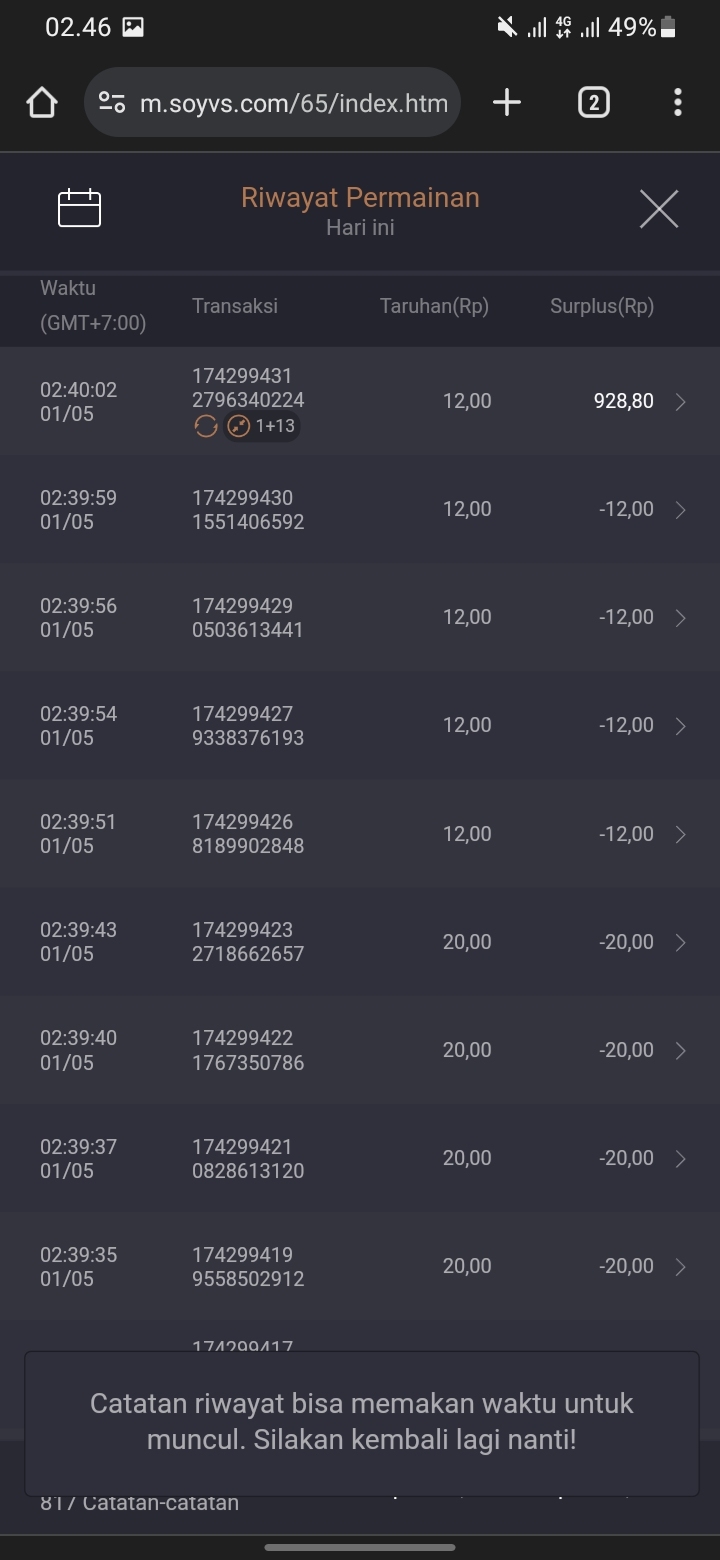This screenshot has height=1560, width=720.
Task: Tap the address bar URL m.soyvs.com
Action: point(293,102)
